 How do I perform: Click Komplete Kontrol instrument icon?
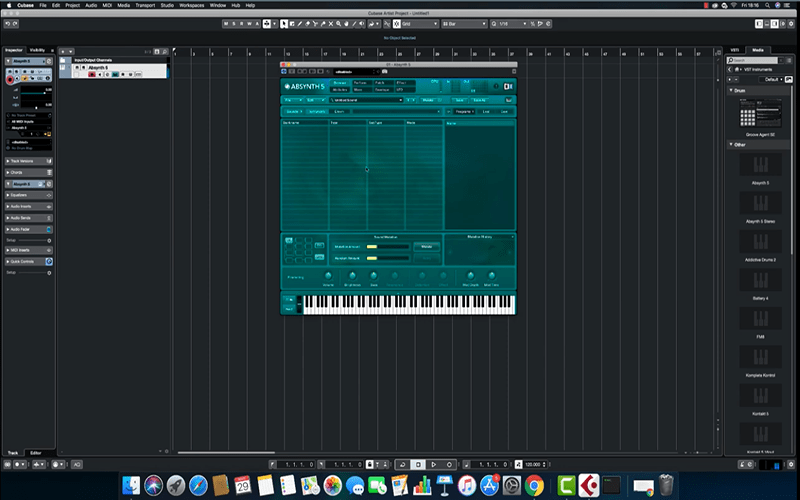[x=760, y=358]
